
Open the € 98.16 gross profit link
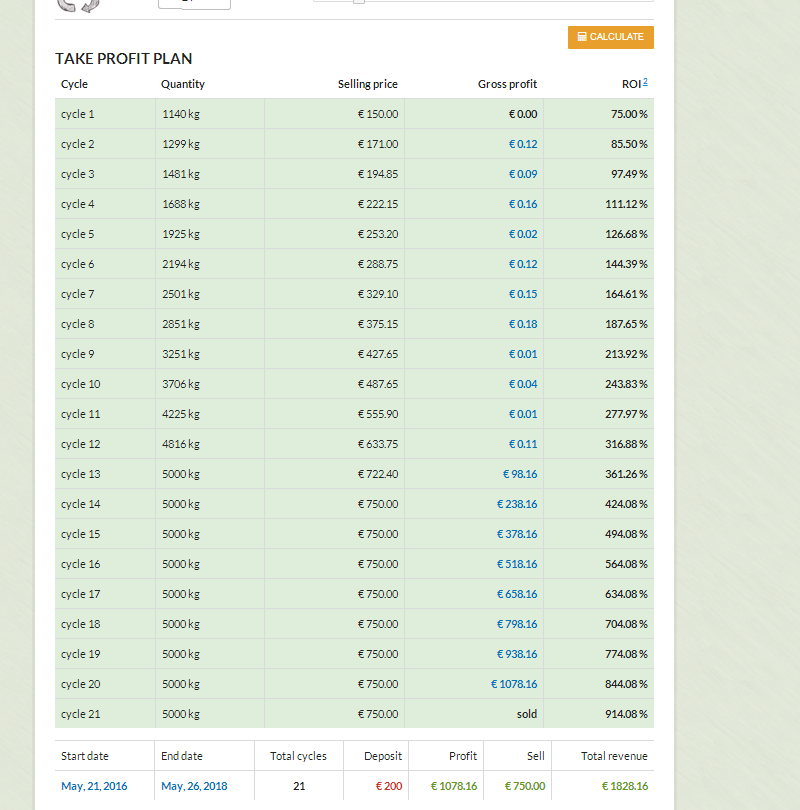click(520, 474)
